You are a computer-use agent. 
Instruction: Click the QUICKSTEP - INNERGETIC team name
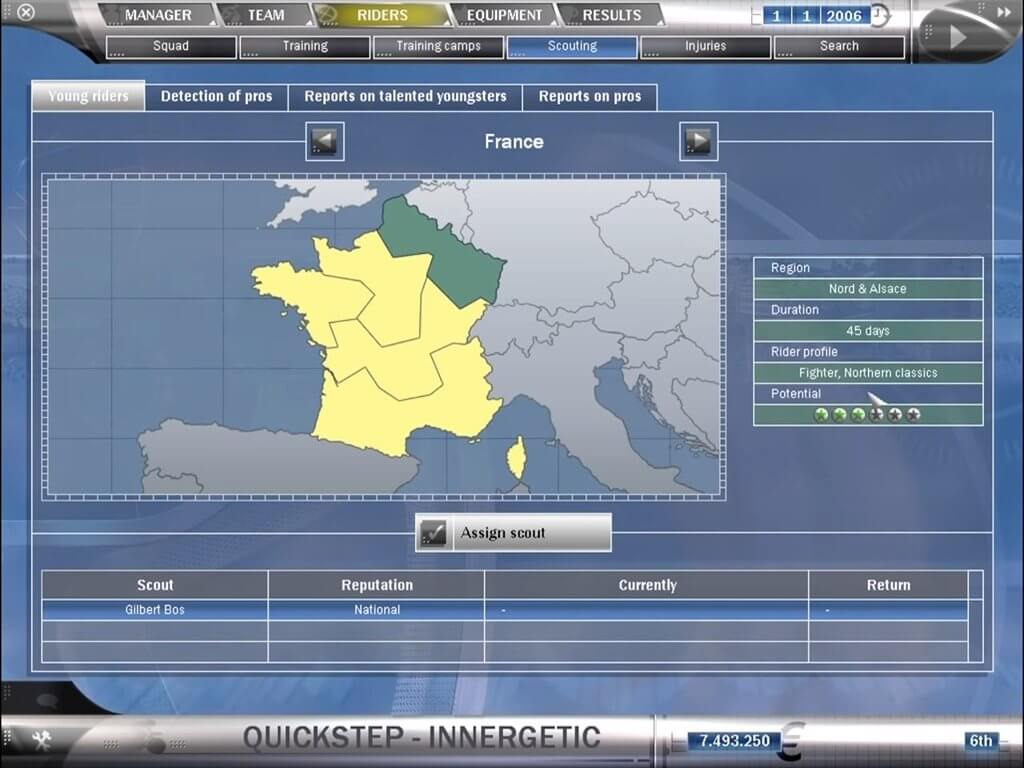(421, 738)
